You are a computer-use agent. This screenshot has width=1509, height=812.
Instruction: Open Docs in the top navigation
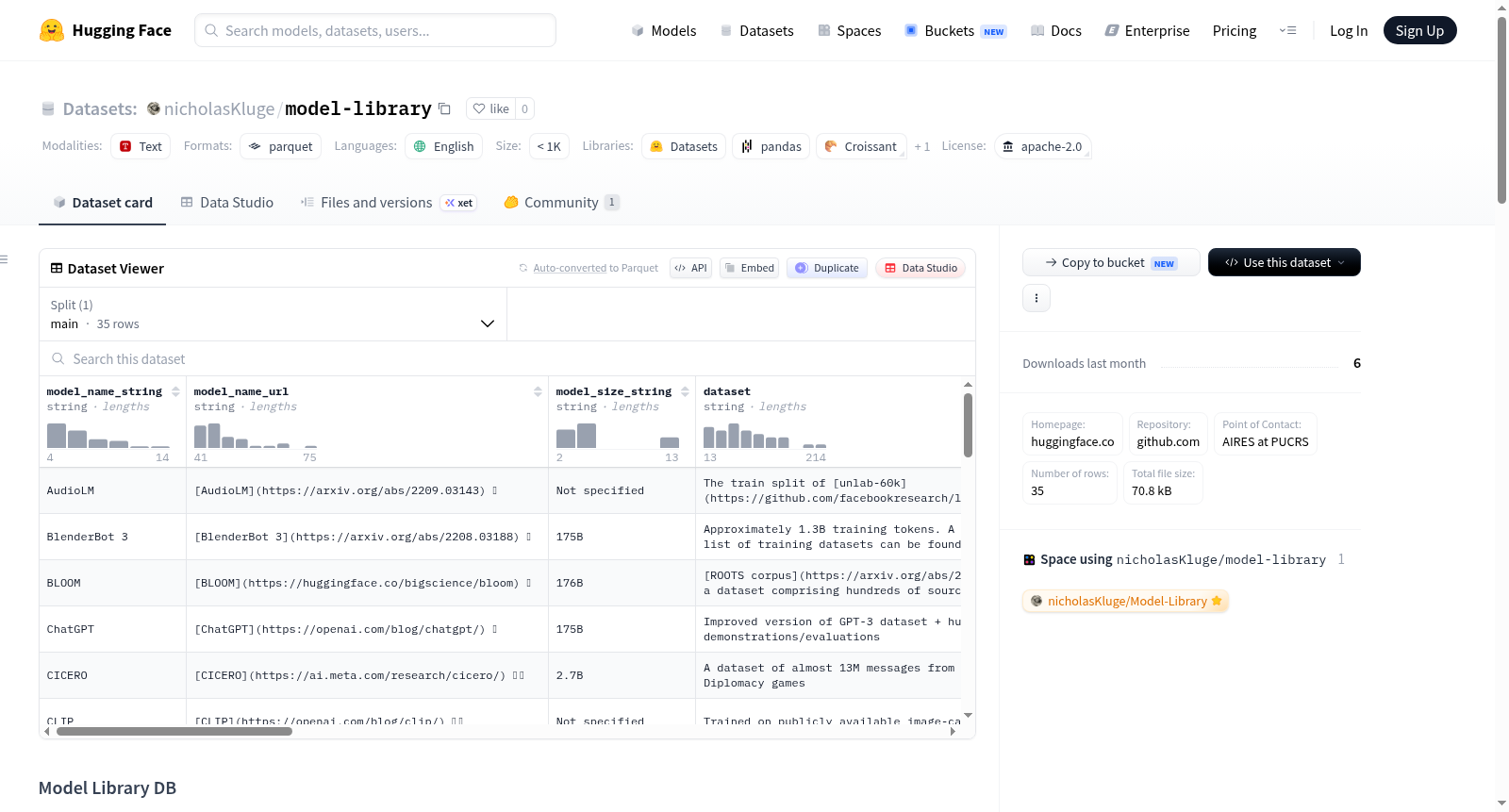pyautogui.click(x=1055, y=30)
